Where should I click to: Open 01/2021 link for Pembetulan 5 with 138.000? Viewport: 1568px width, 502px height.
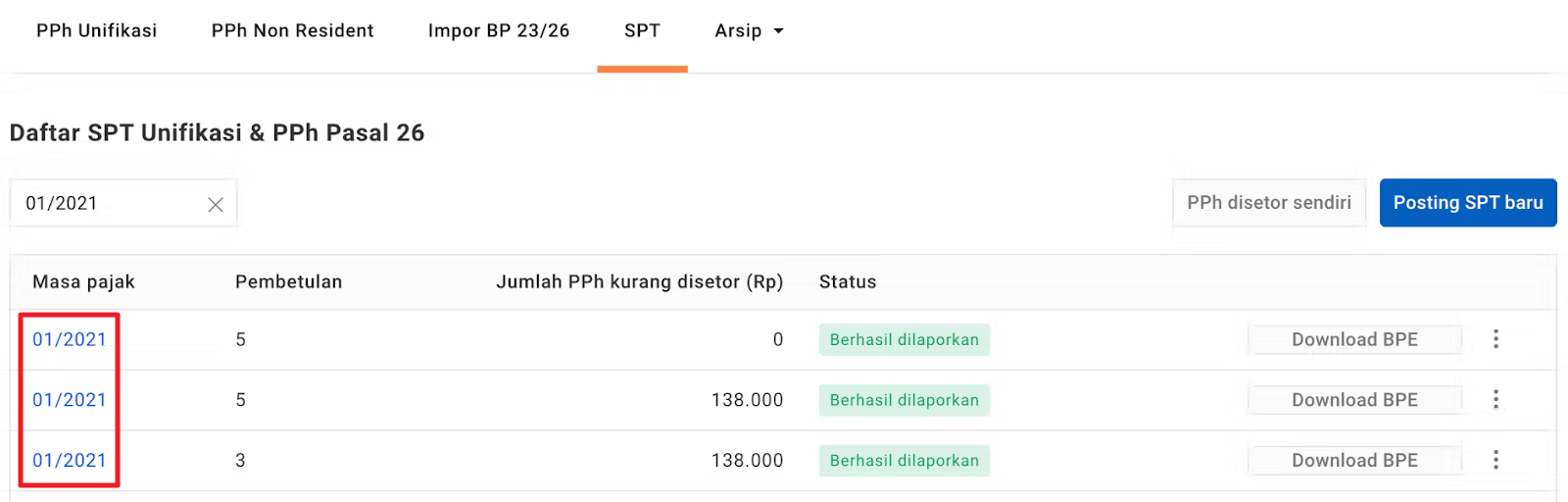[69, 400]
